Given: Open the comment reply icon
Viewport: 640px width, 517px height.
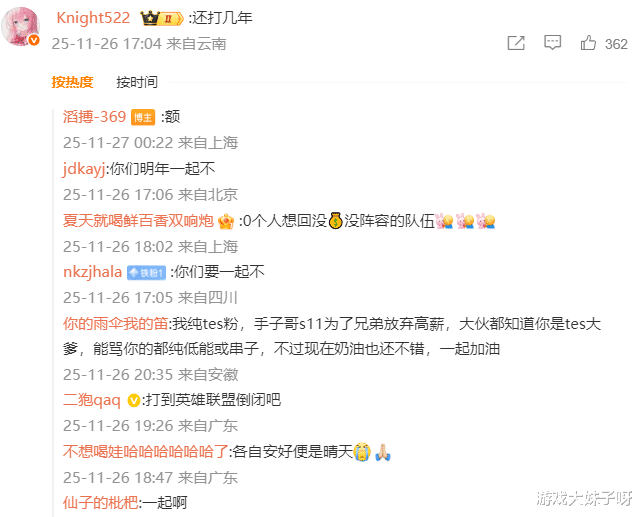Looking at the screenshot, I should click(552, 43).
